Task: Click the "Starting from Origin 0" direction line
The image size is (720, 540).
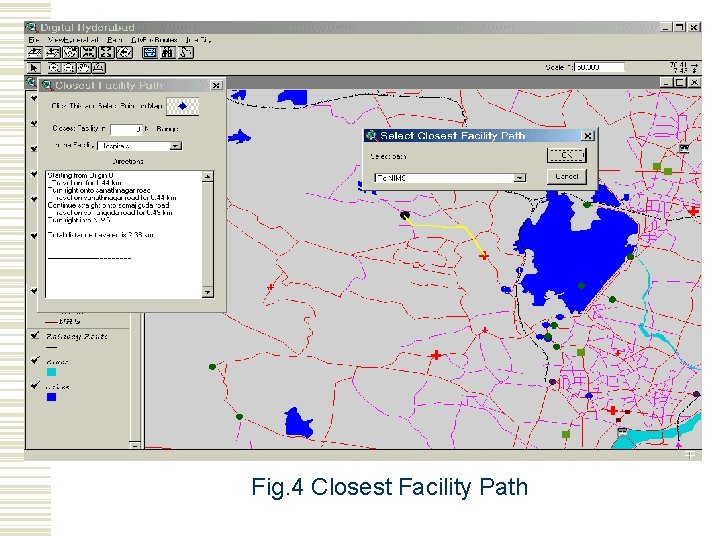Action: pos(80,175)
